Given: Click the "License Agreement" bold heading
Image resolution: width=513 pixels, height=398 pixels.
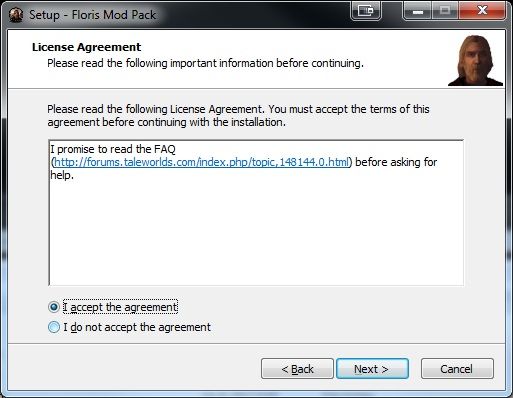Looking at the screenshot, I should (x=86, y=47).
